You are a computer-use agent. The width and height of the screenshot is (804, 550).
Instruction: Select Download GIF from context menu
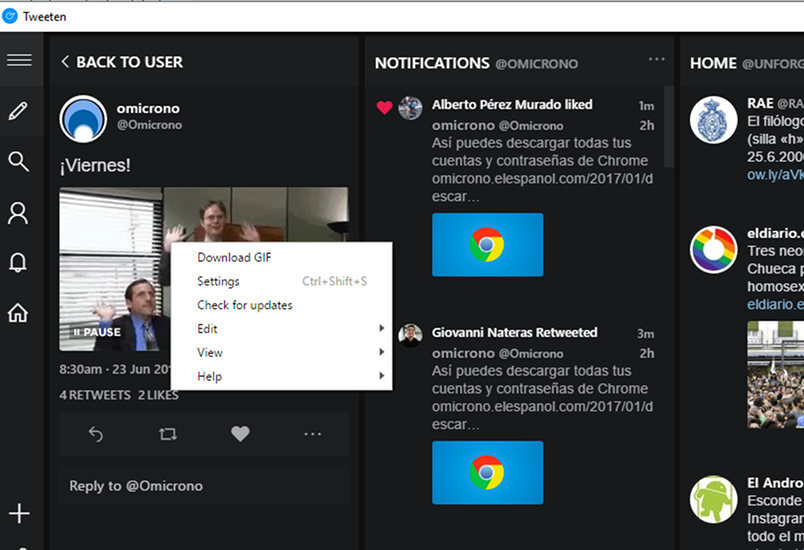234,257
